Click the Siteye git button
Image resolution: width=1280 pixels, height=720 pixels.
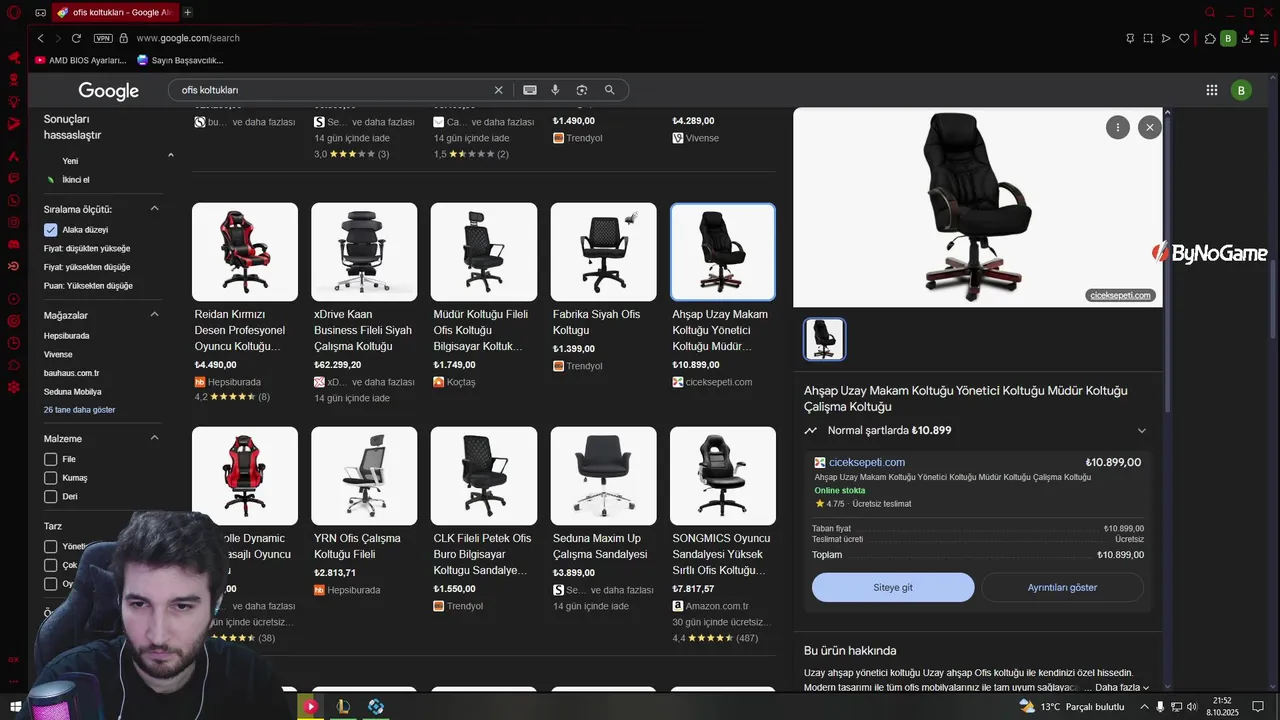pyautogui.click(x=893, y=587)
